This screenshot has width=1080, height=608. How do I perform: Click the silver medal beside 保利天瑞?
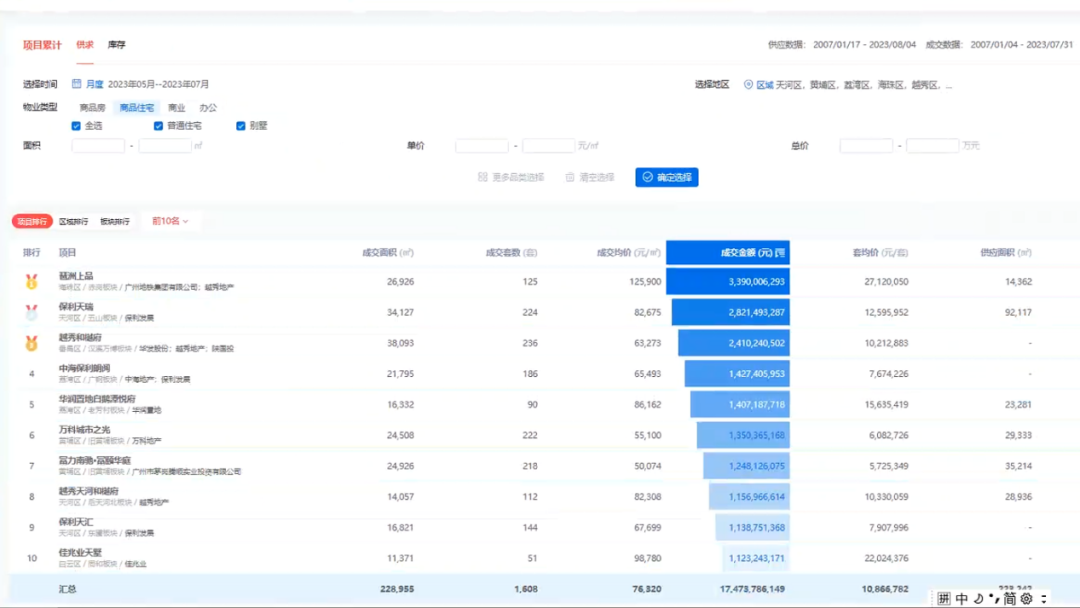[x=32, y=313]
